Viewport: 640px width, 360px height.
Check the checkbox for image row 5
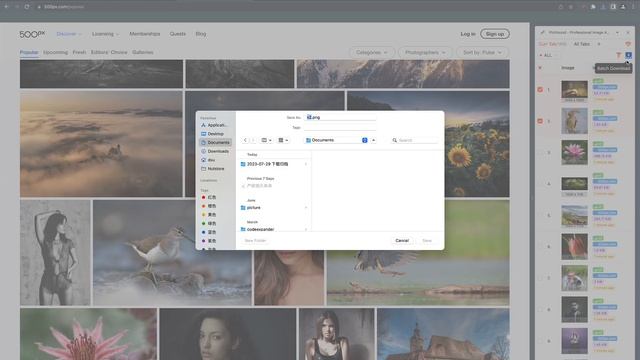coord(540,215)
